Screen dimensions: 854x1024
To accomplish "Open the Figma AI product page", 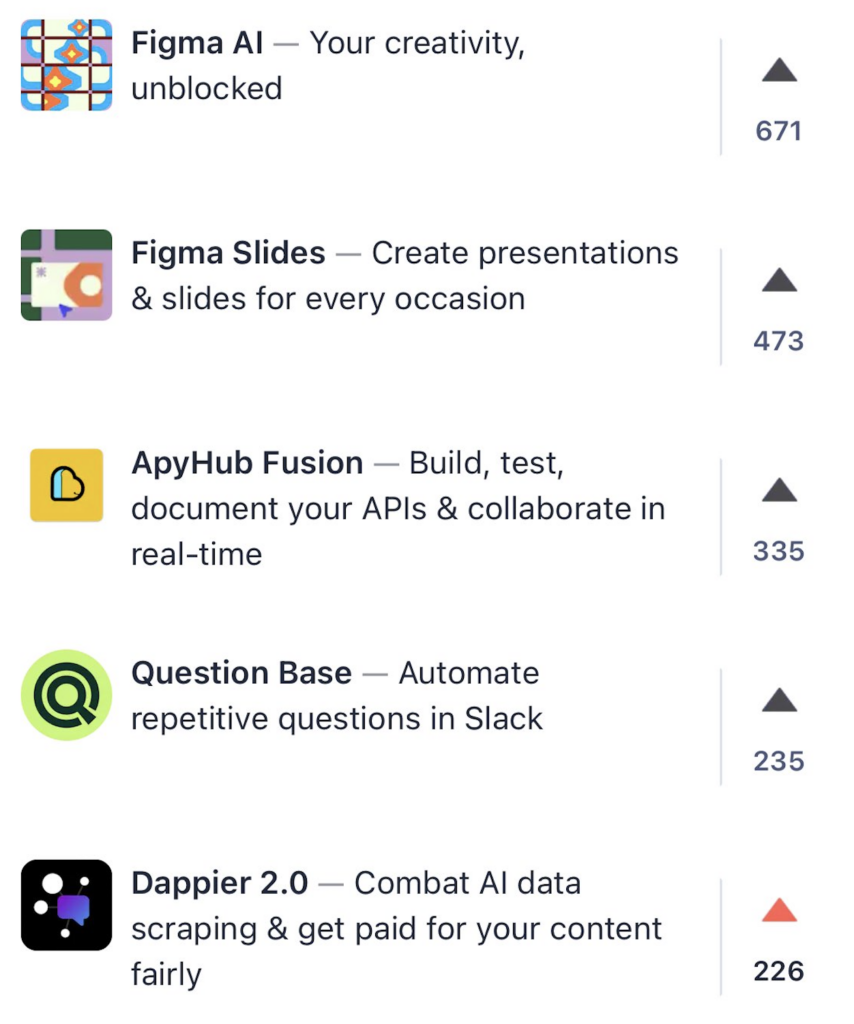I will [x=196, y=43].
